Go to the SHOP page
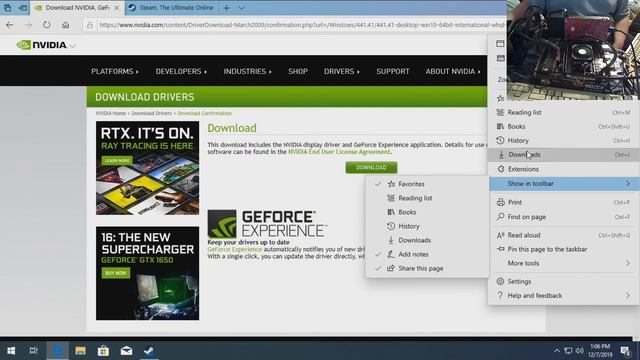Viewport: 640px width, 360px height. 298,71
